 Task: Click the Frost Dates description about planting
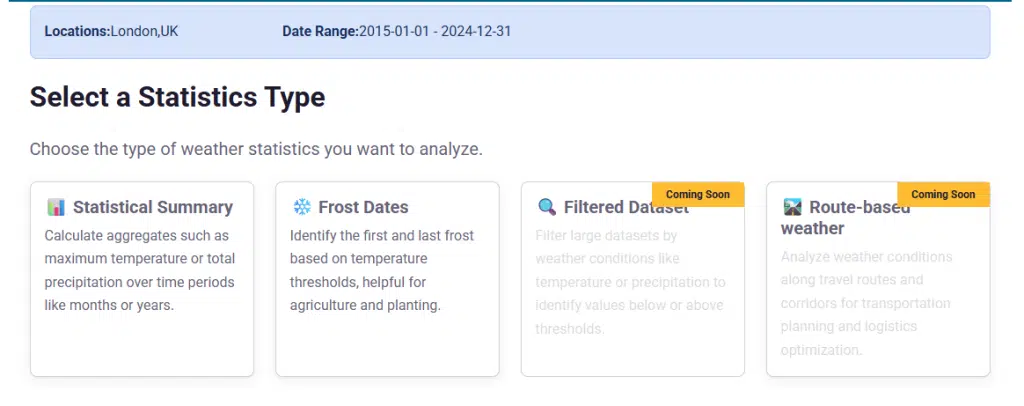[x=382, y=270]
